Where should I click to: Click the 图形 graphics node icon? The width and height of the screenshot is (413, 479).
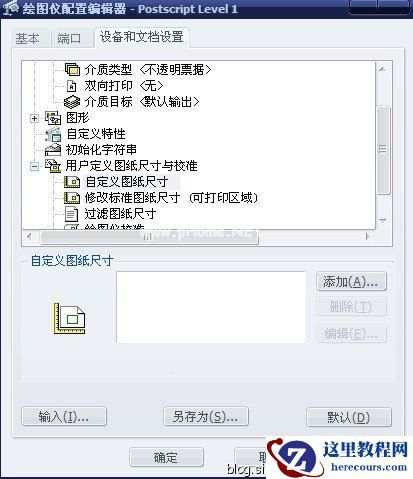pyautogui.click(x=53, y=118)
